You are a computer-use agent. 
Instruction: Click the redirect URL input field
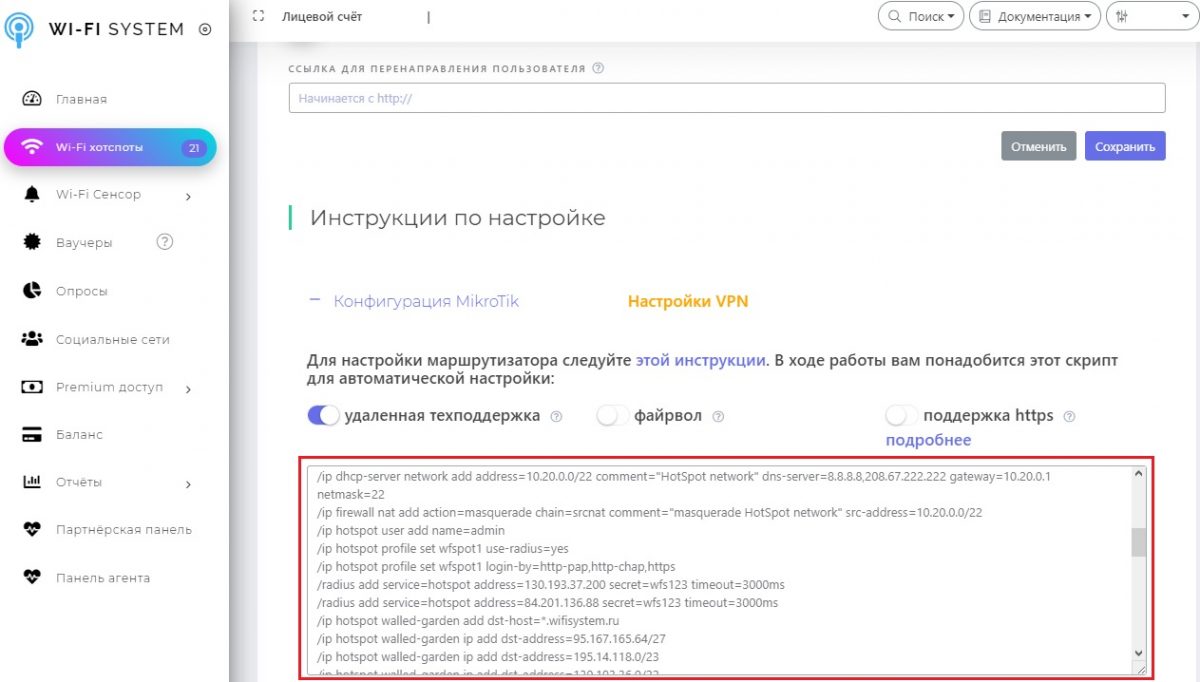[727, 98]
